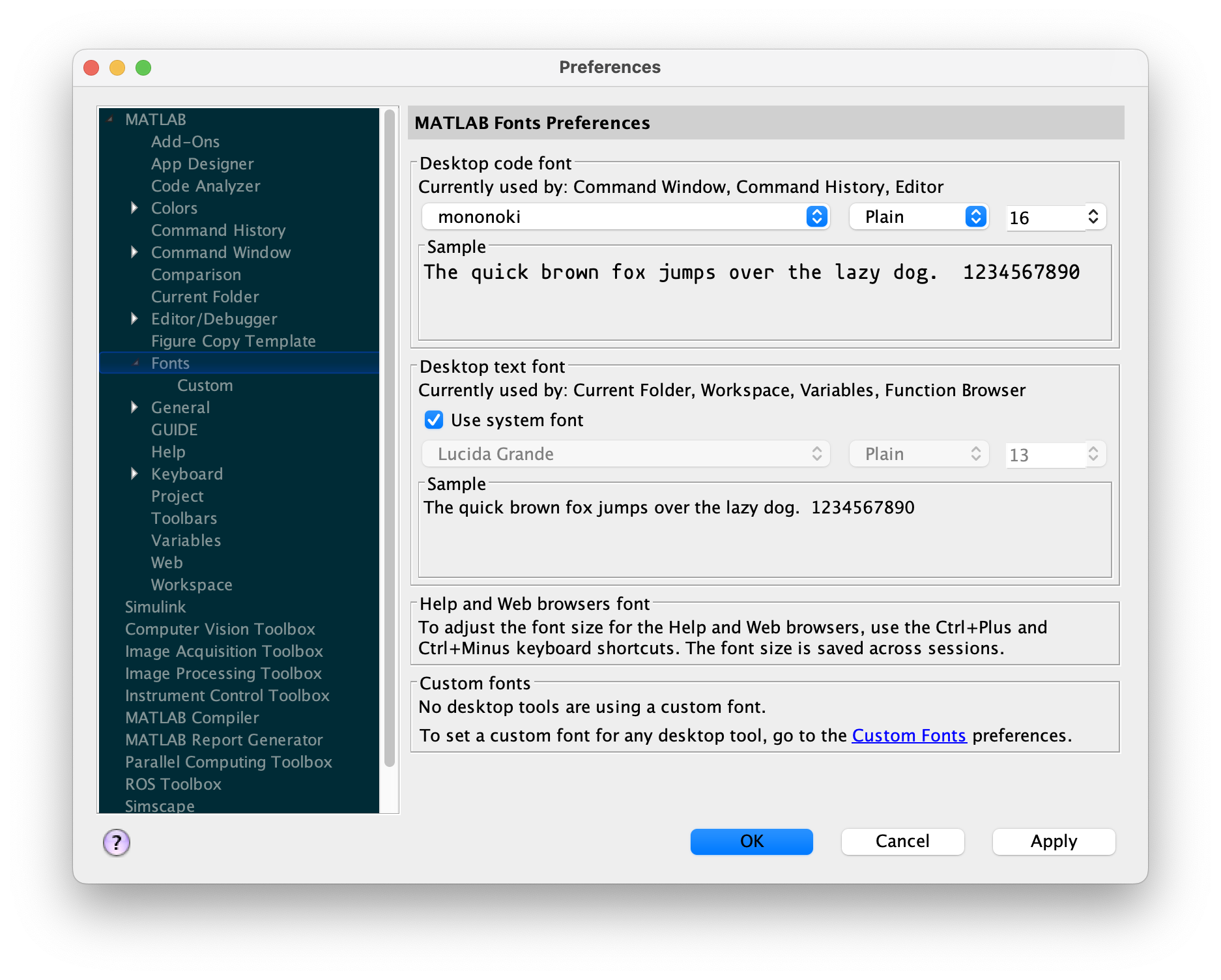Viewport: 1221px width, 980px height.
Task: Select Add-Ons in the preferences tree
Action: pos(185,141)
